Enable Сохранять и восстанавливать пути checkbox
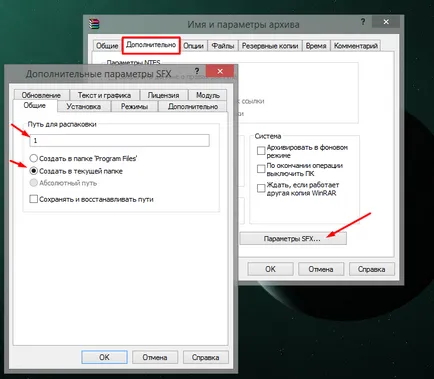The image size is (434, 379). [92, 199]
